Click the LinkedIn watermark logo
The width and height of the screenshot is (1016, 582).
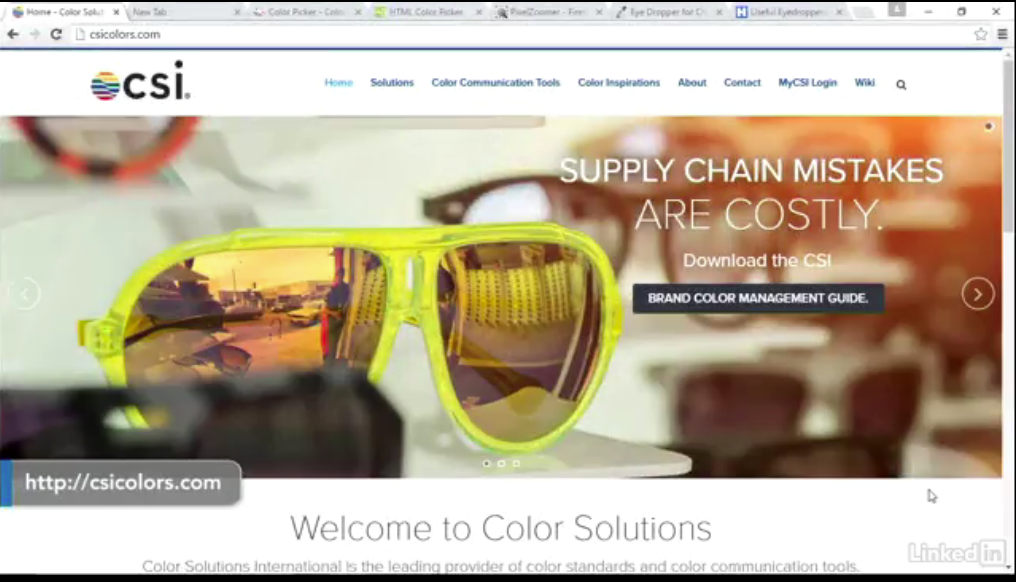pyautogui.click(x=957, y=551)
